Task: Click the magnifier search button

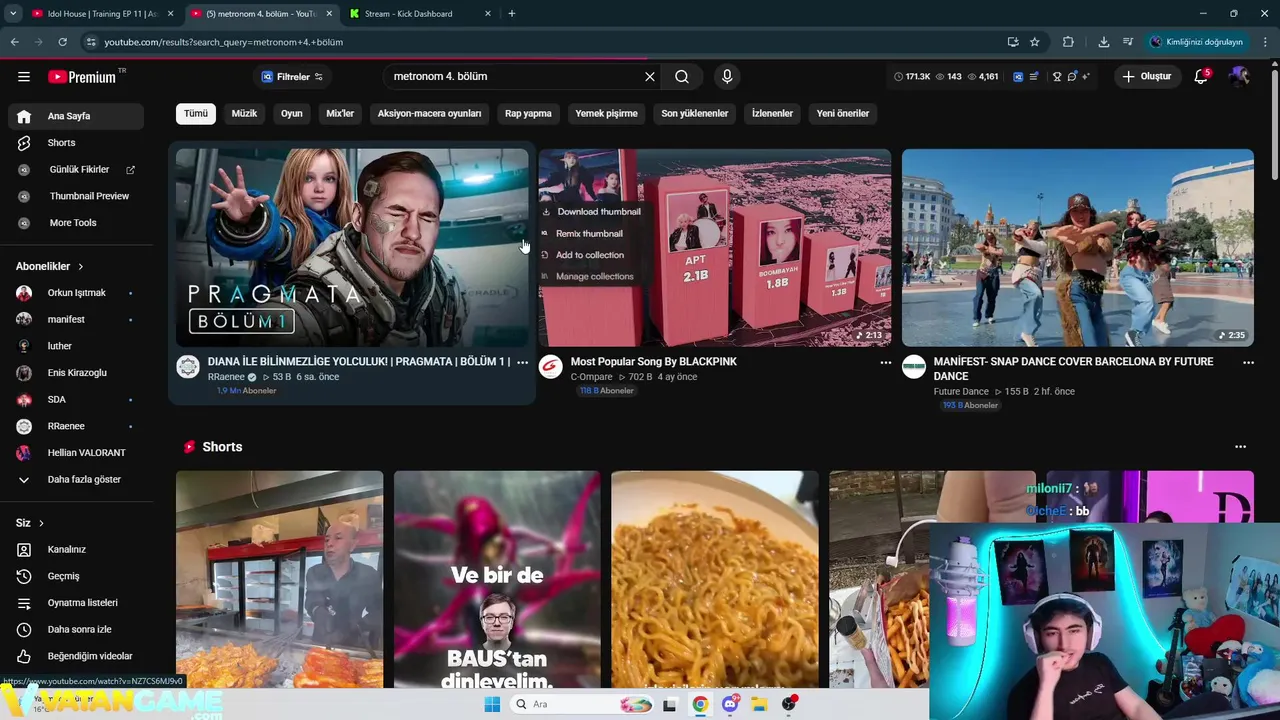Action: click(x=682, y=76)
